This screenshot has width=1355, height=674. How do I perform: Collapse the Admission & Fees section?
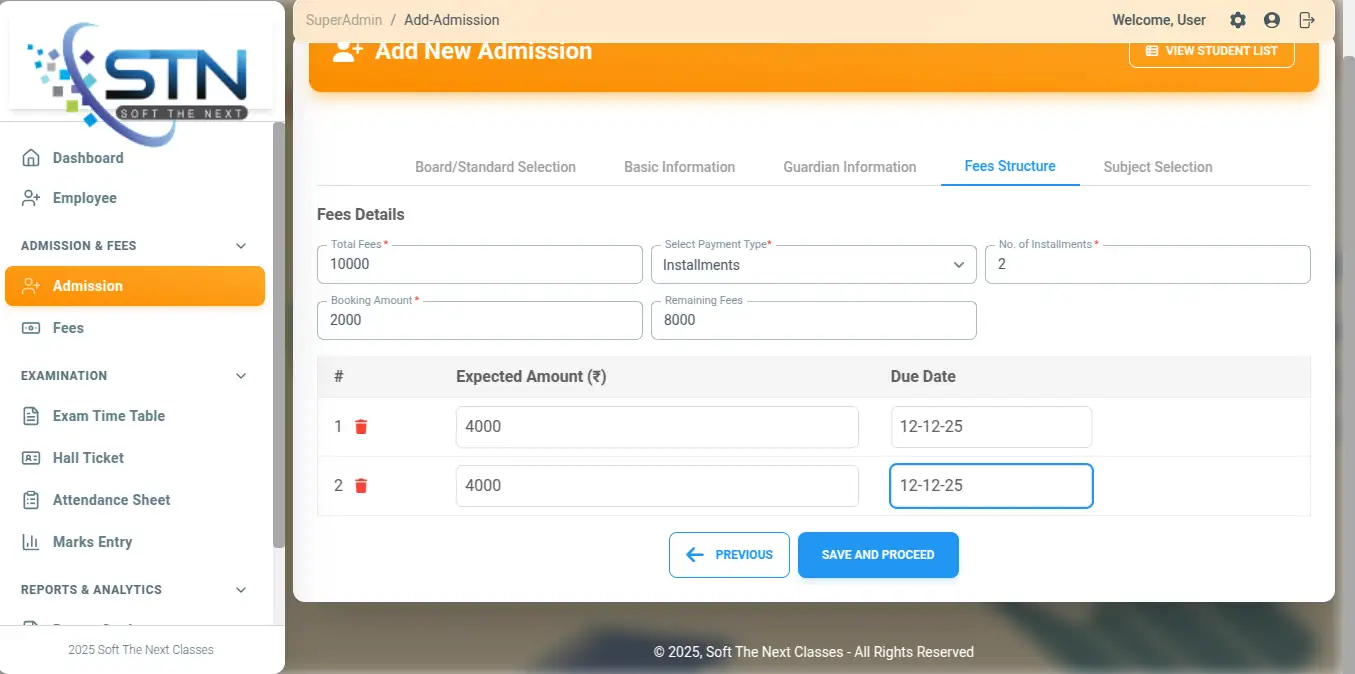click(240, 246)
